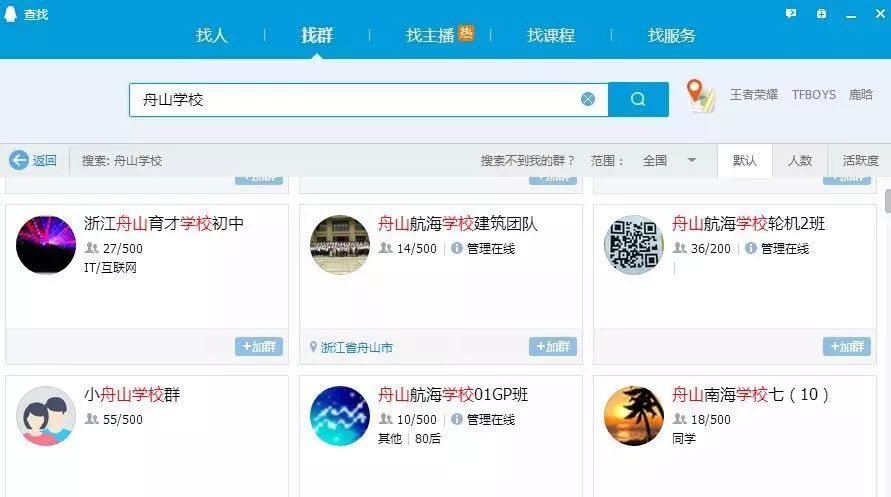Click group title 浙江舟山育才学校初中
Image resolution: width=891 pixels, height=497 pixels.
[x=164, y=224]
